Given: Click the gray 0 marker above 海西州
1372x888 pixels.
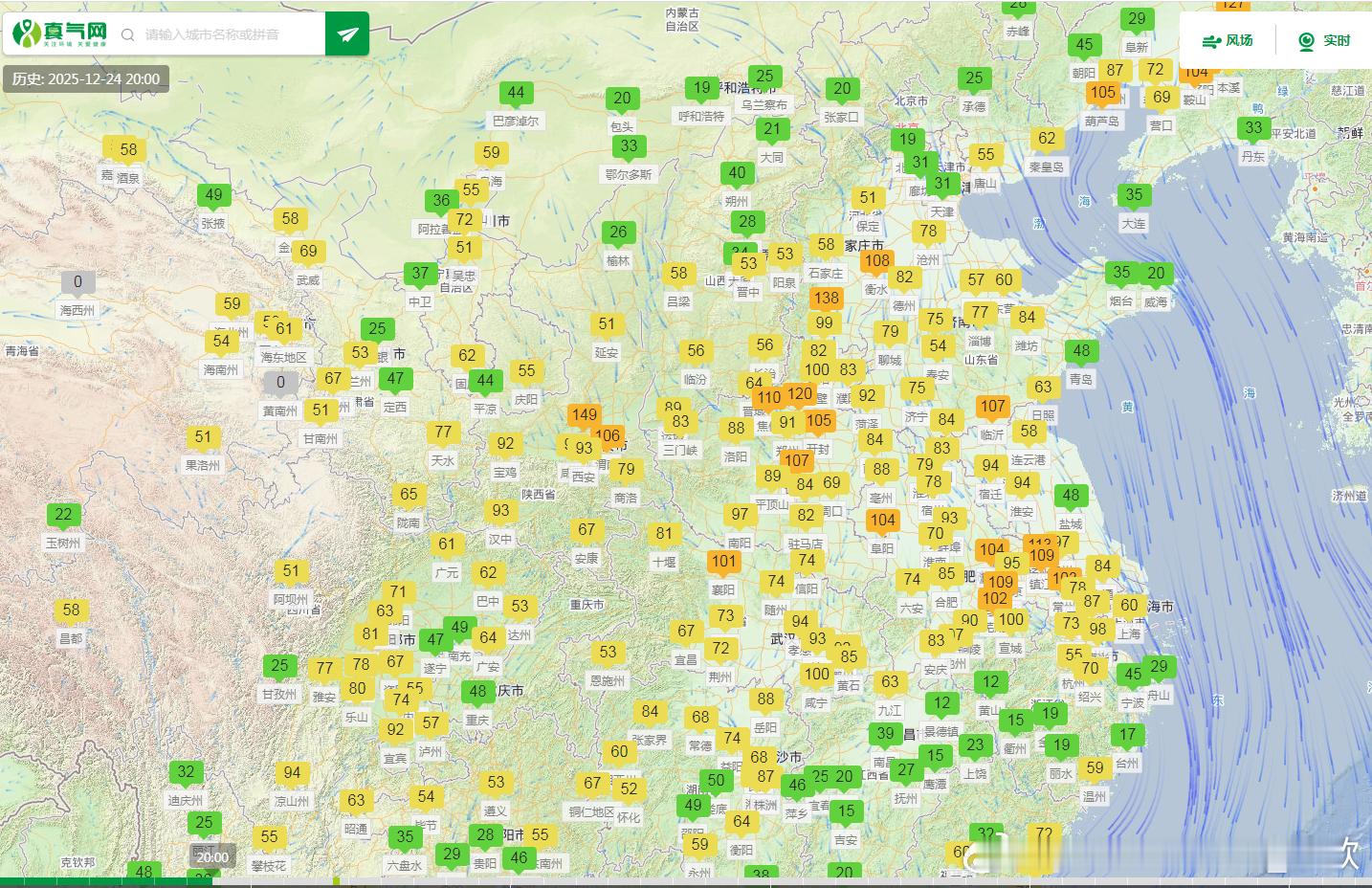Looking at the screenshot, I should pos(77,283).
